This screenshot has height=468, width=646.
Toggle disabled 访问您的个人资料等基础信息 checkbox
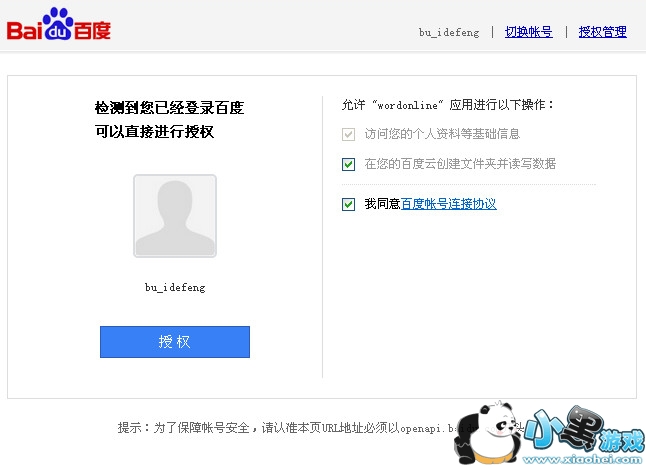[x=349, y=134]
